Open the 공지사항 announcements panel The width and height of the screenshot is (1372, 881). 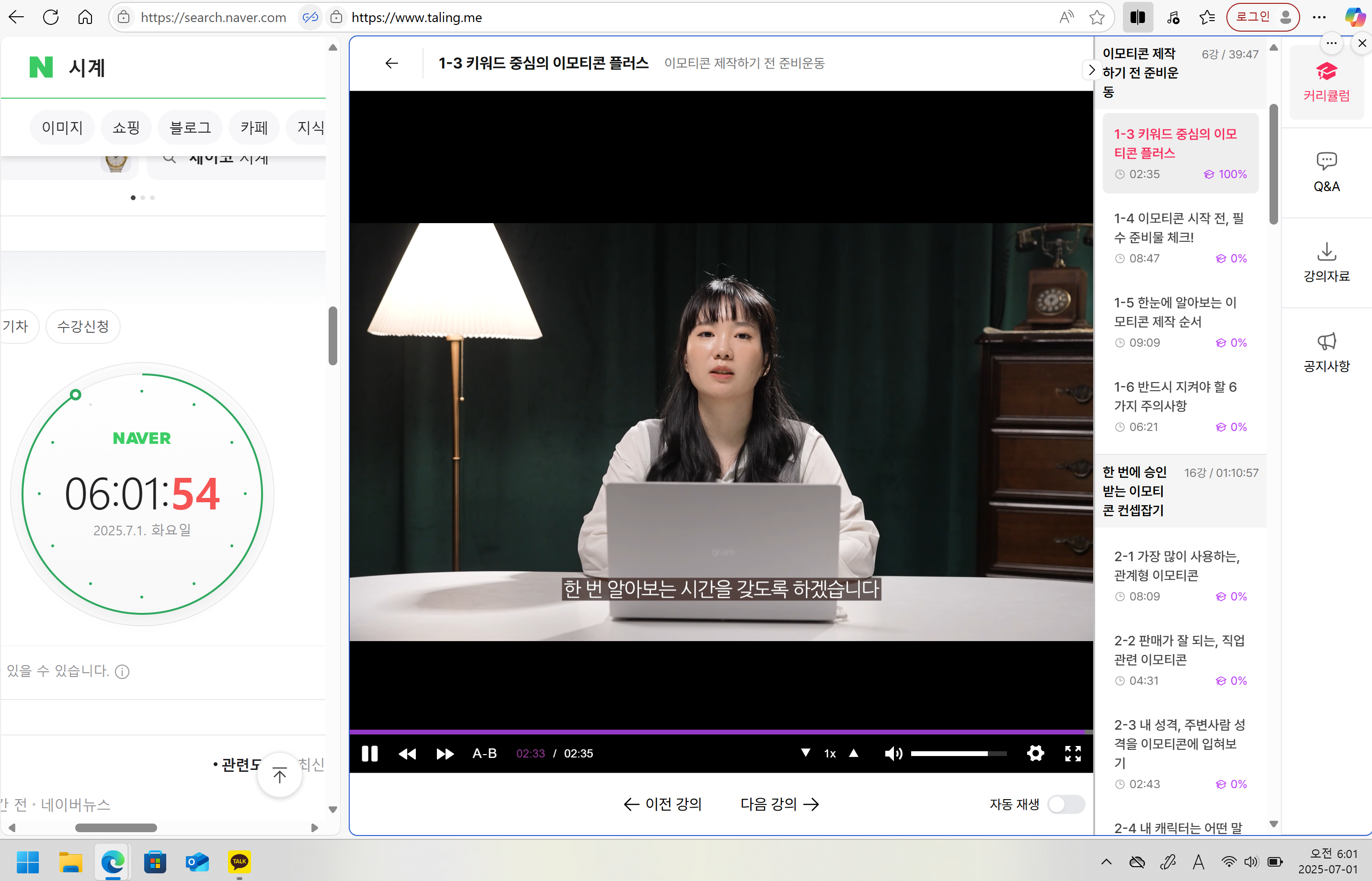click(1326, 352)
